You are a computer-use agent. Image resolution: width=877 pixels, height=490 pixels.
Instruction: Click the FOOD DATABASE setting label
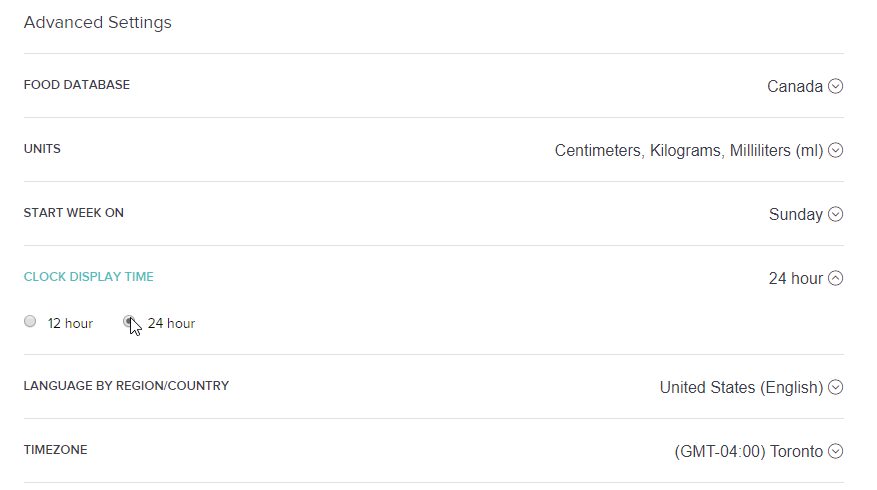(x=77, y=85)
